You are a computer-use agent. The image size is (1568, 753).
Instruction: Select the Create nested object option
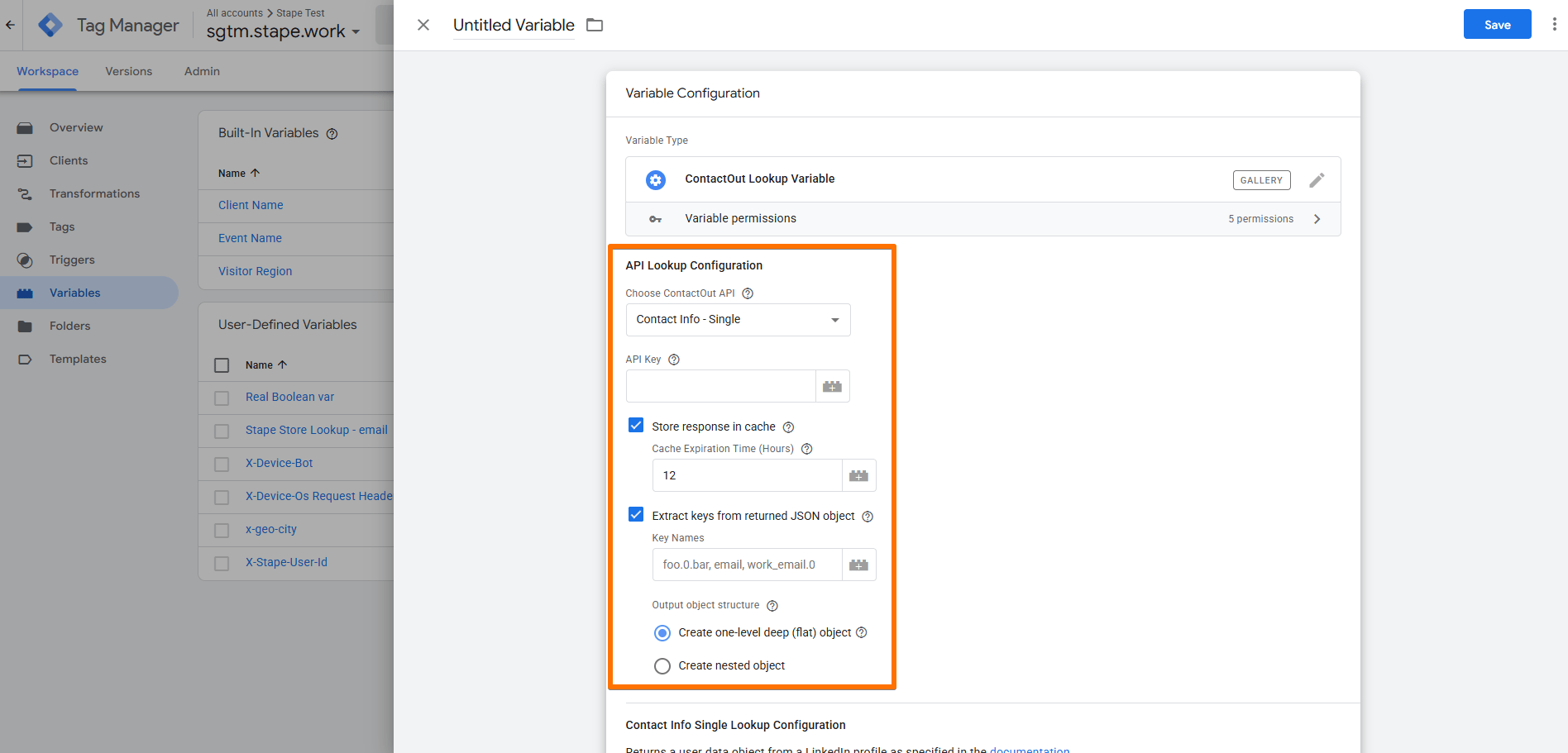pyautogui.click(x=662, y=666)
